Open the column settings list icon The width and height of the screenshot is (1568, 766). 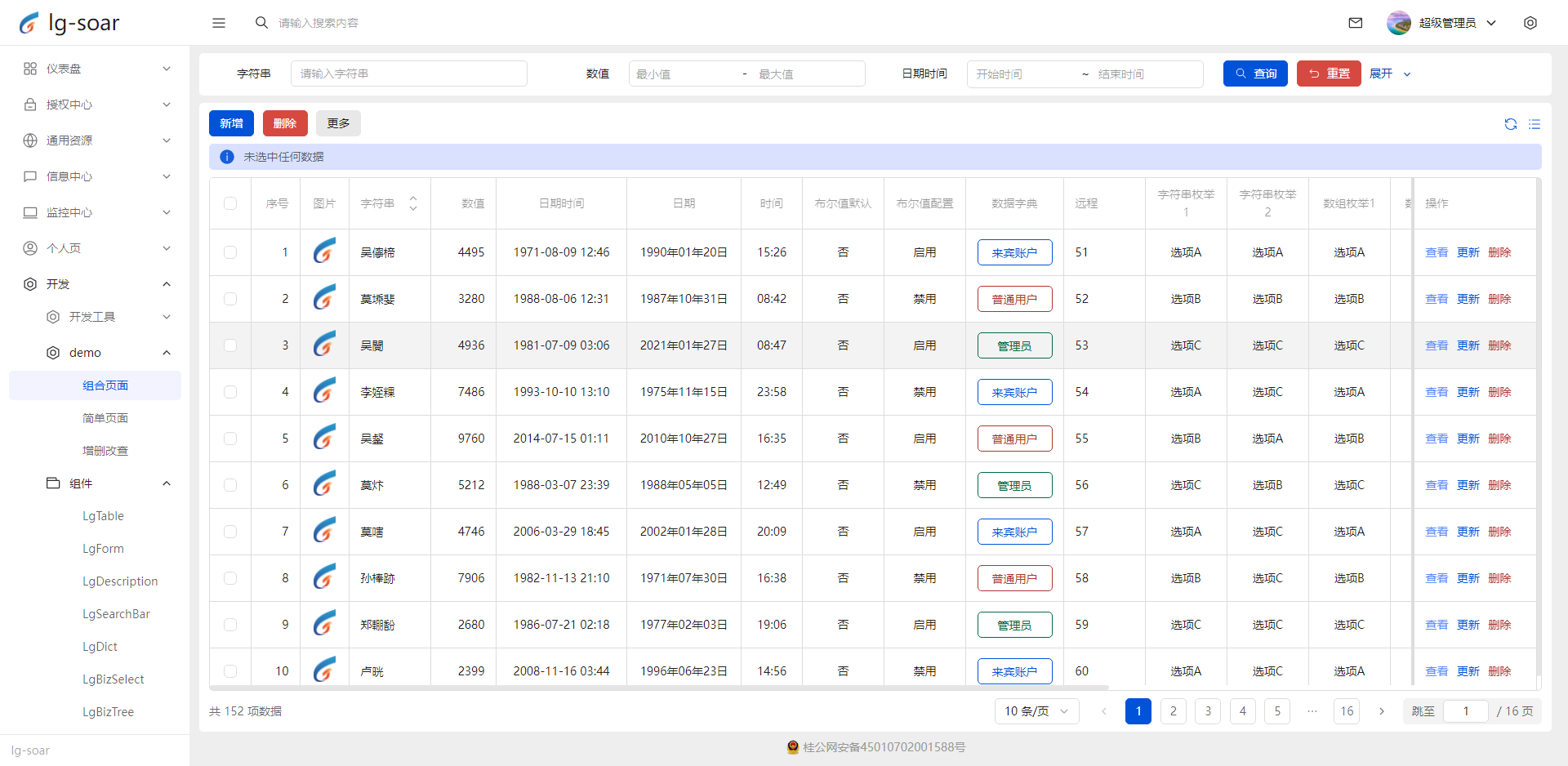(x=1535, y=124)
